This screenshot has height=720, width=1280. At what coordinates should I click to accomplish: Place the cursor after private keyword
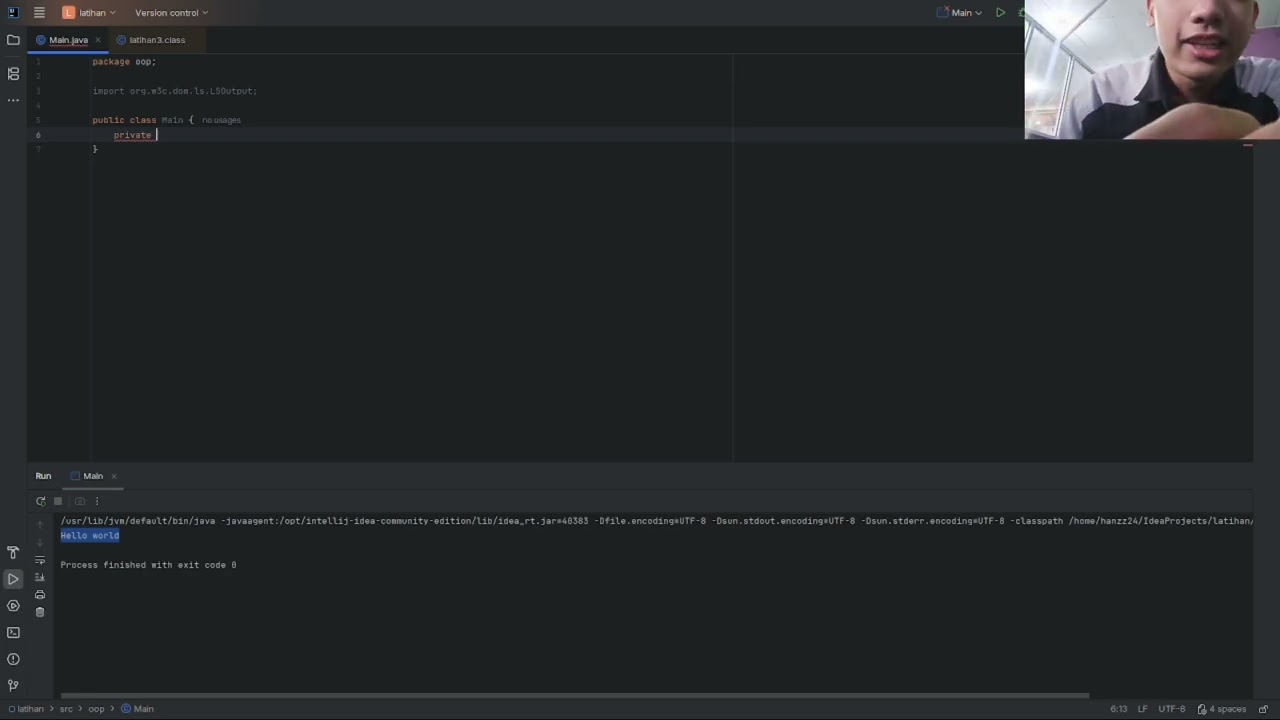(156, 135)
